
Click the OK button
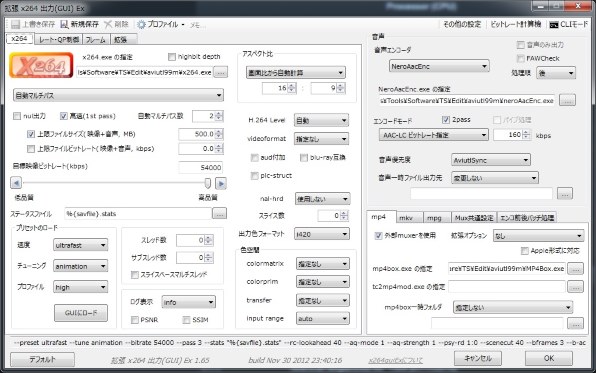click(x=548, y=358)
